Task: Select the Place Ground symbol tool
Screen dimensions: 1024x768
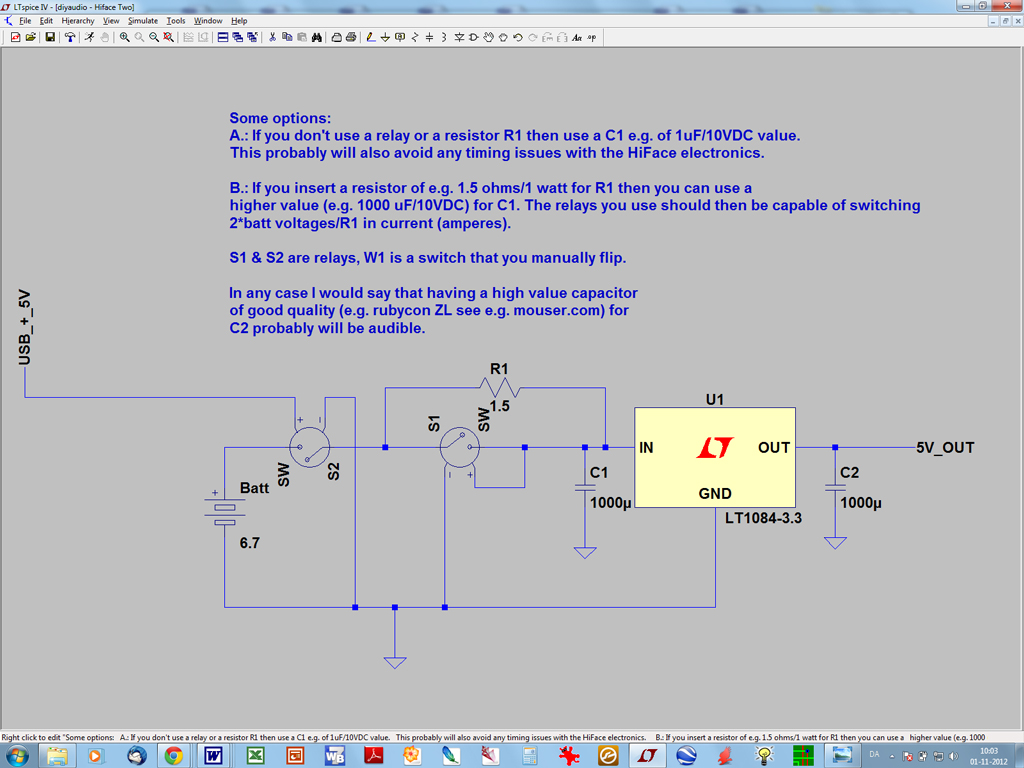Action: coord(385,38)
